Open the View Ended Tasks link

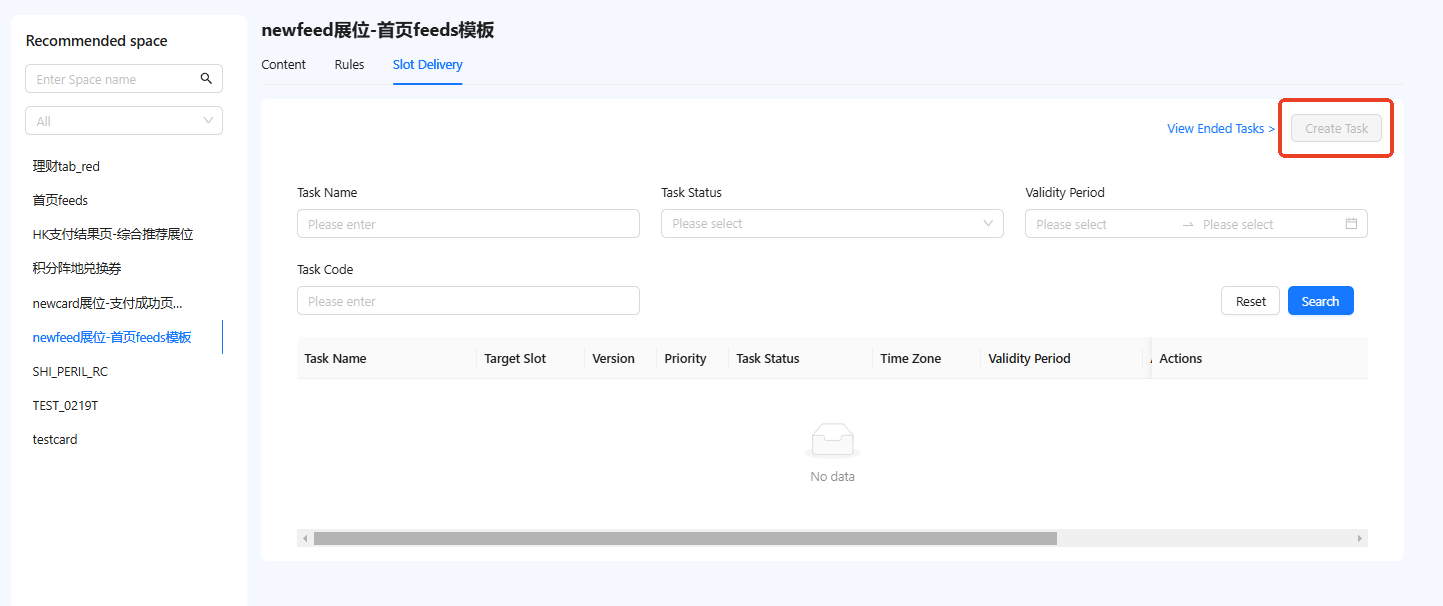tap(1220, 129)
